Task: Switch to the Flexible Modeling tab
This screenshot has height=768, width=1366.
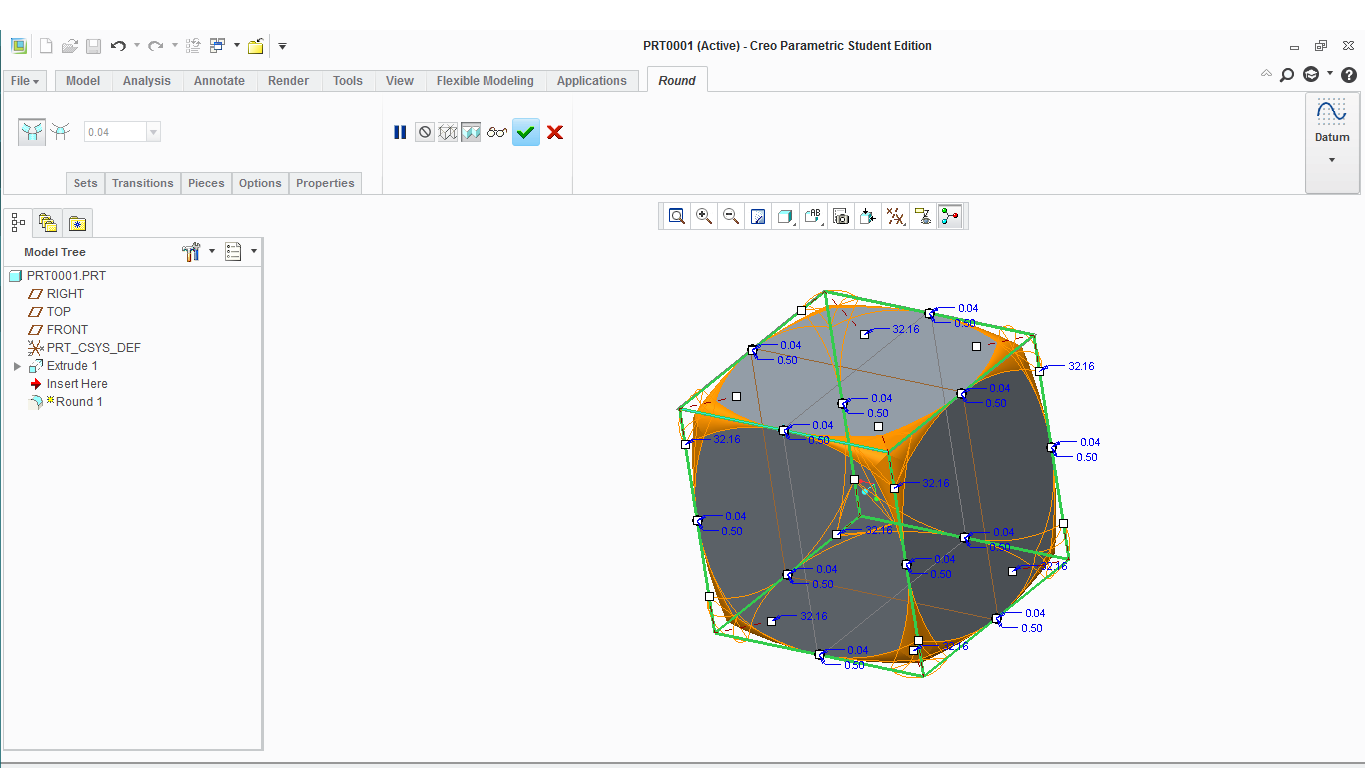Action: 485,81
